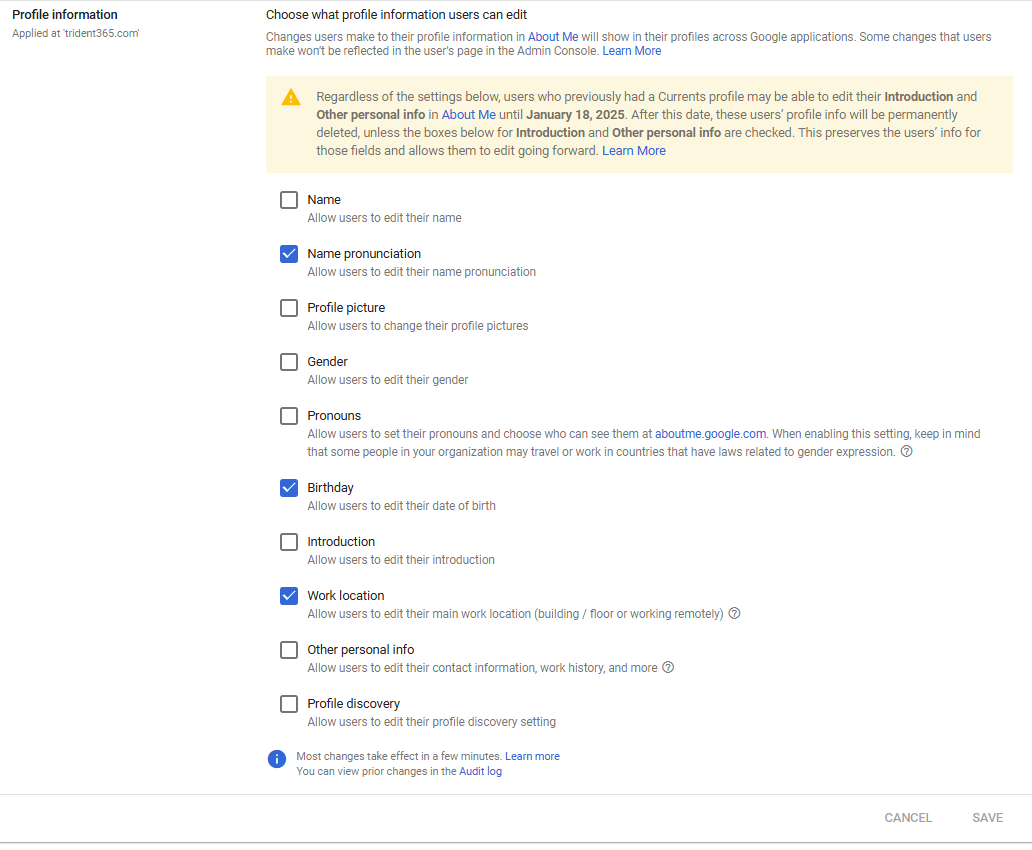Enable the Pronouns checkbox
Image resolution: width=1032 pixels, height=850 pixels.
(x=289, y=416)
